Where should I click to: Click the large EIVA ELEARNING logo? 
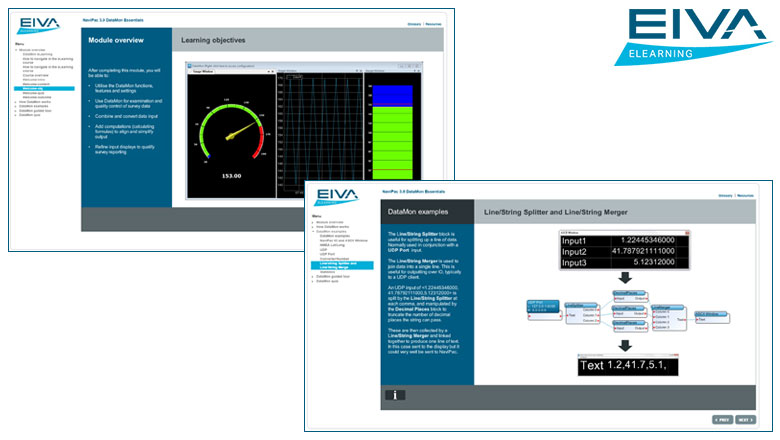(x=694, y=36)
